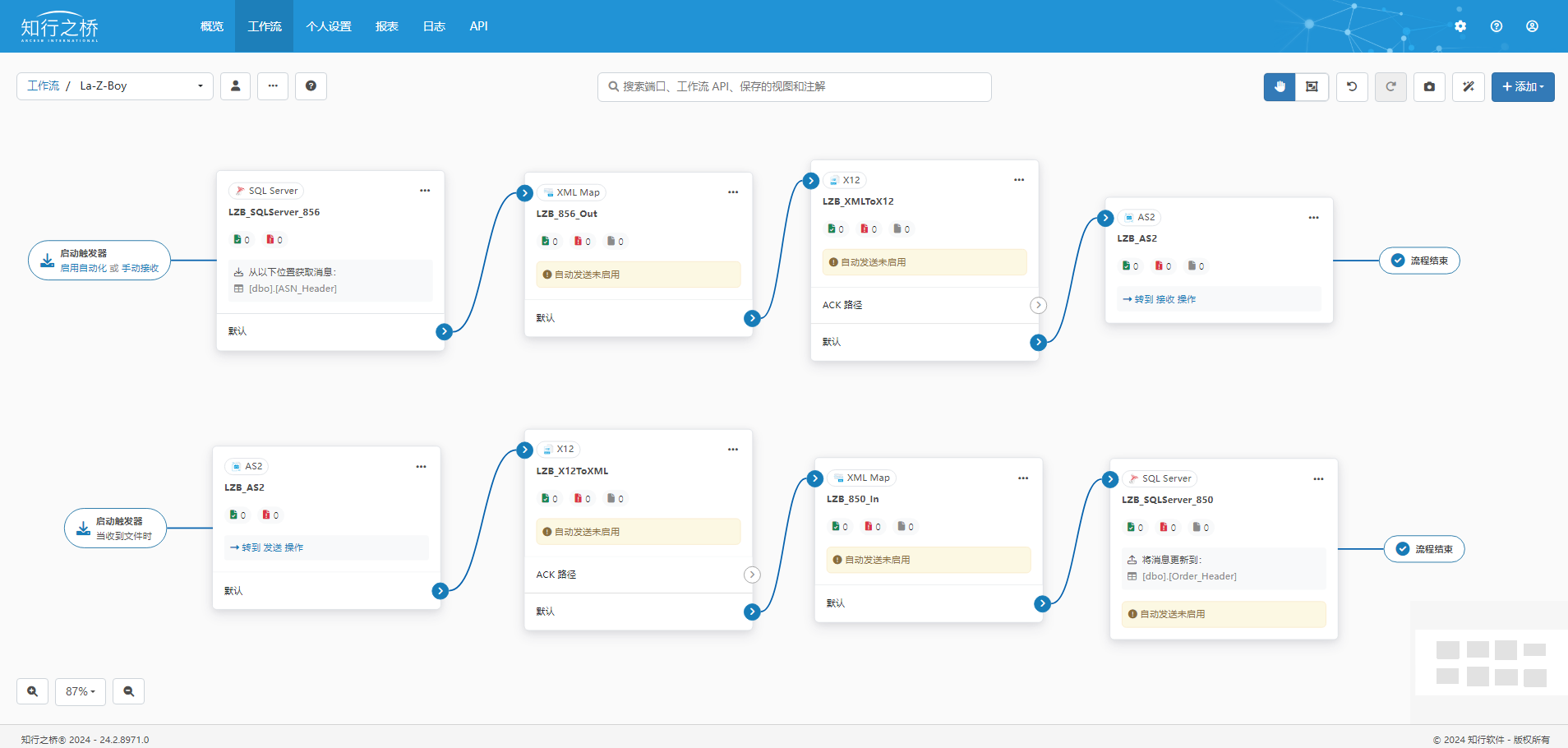Image resolution: width=1568 pixels, height=748 pixels.
Task: Click the workspace members person icon
Action: [236, 85]
